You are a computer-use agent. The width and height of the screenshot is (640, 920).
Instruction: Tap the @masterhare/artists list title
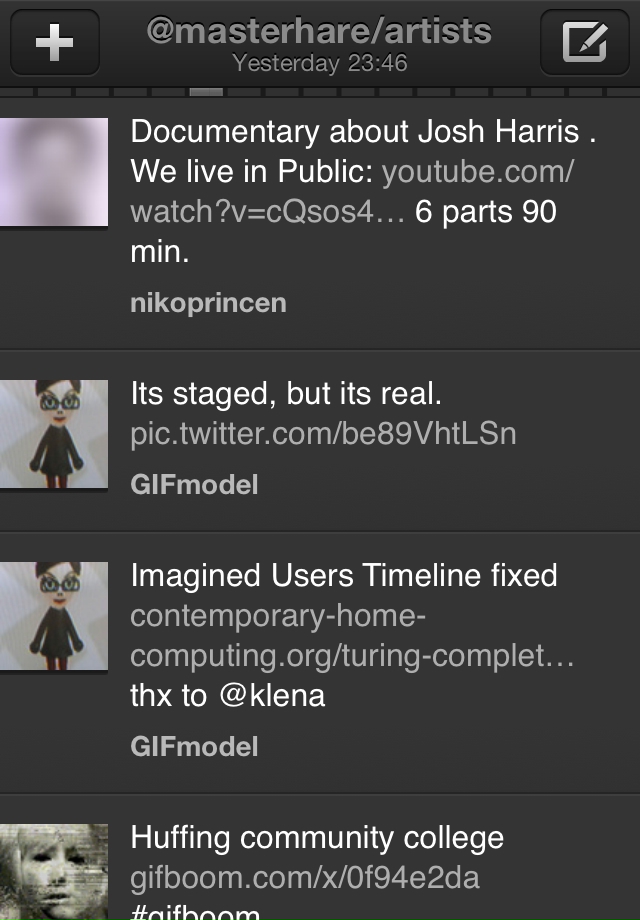319,31
